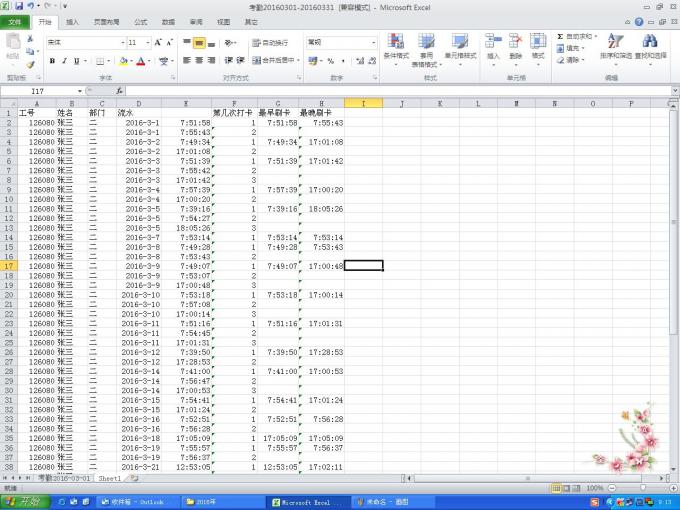Open the 2016年 folder taskbar button
Viewport: 680px width, 510px height.
(x=221, y=502)
